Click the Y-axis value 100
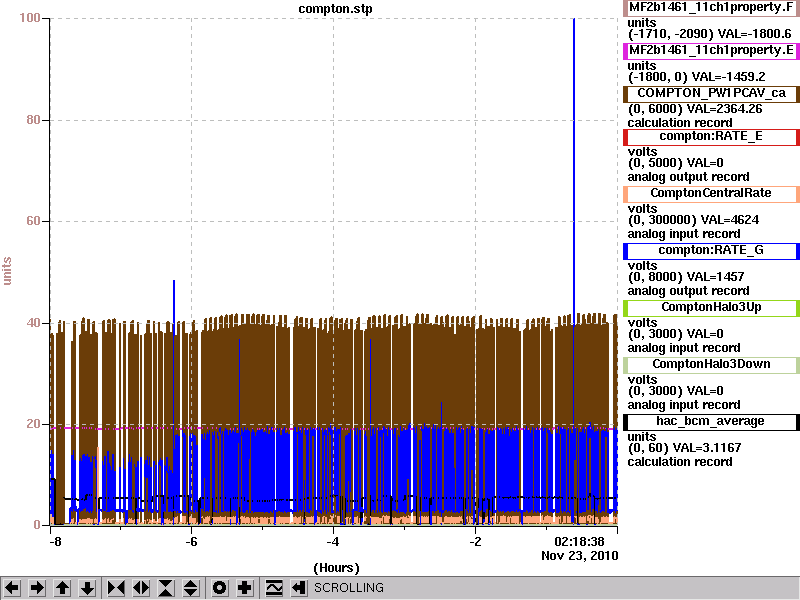Viewport: 800px width, 600px height. click(30, 18)
